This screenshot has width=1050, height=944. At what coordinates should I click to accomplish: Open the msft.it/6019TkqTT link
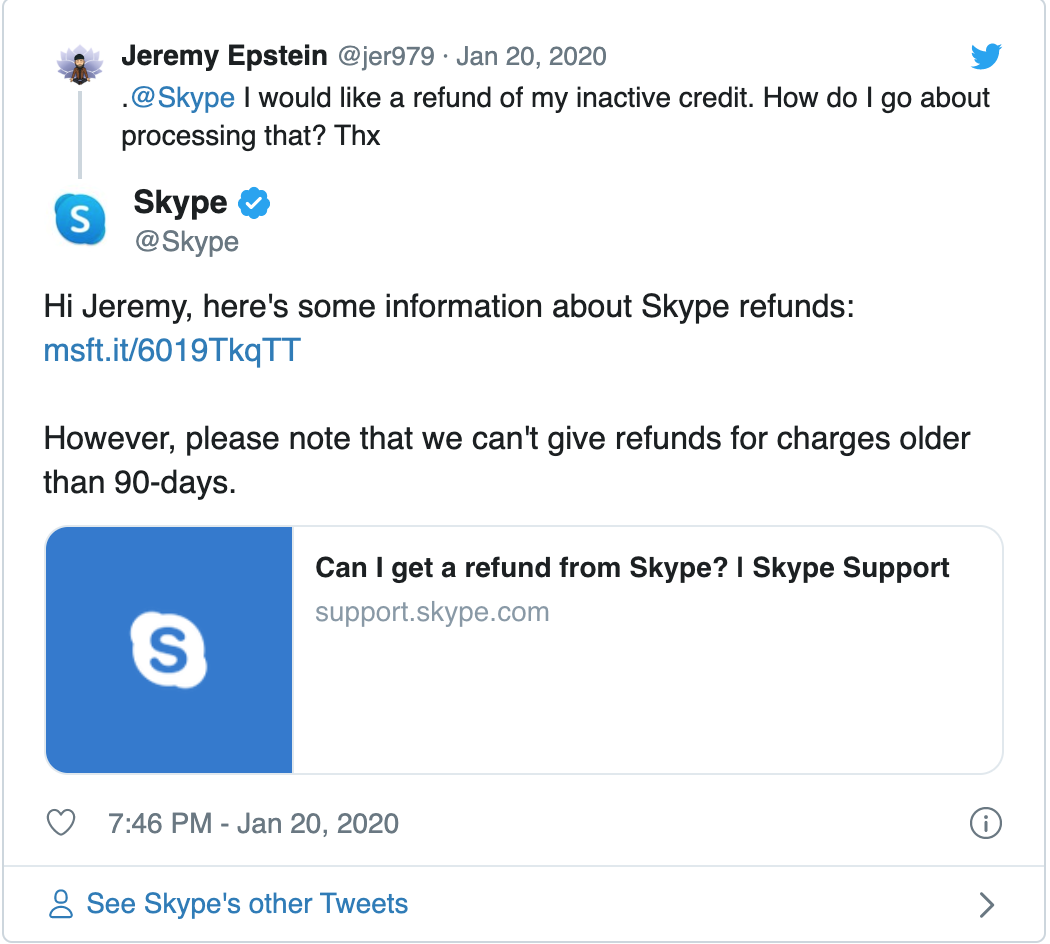click(172, 351)
